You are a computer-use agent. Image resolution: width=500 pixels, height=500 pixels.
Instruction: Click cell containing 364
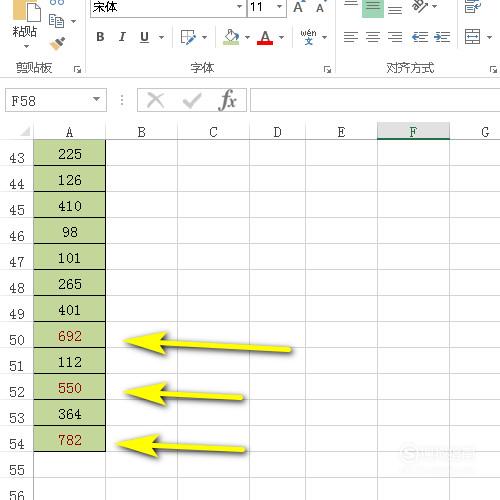[x=70, y=413]
